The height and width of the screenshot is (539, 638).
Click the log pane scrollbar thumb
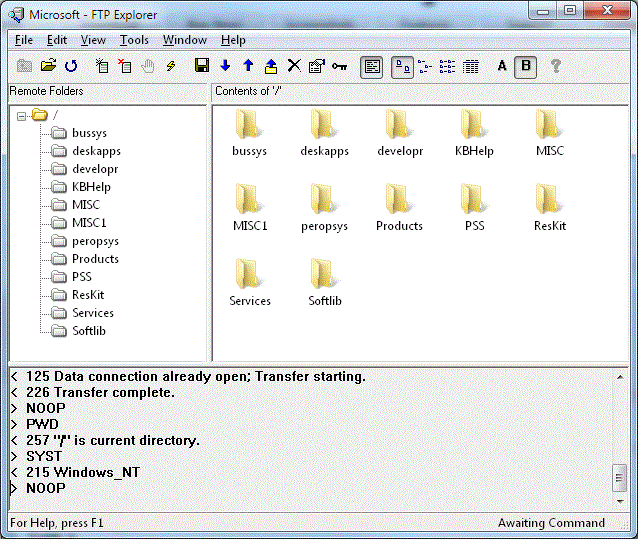[x=619, y=478]
